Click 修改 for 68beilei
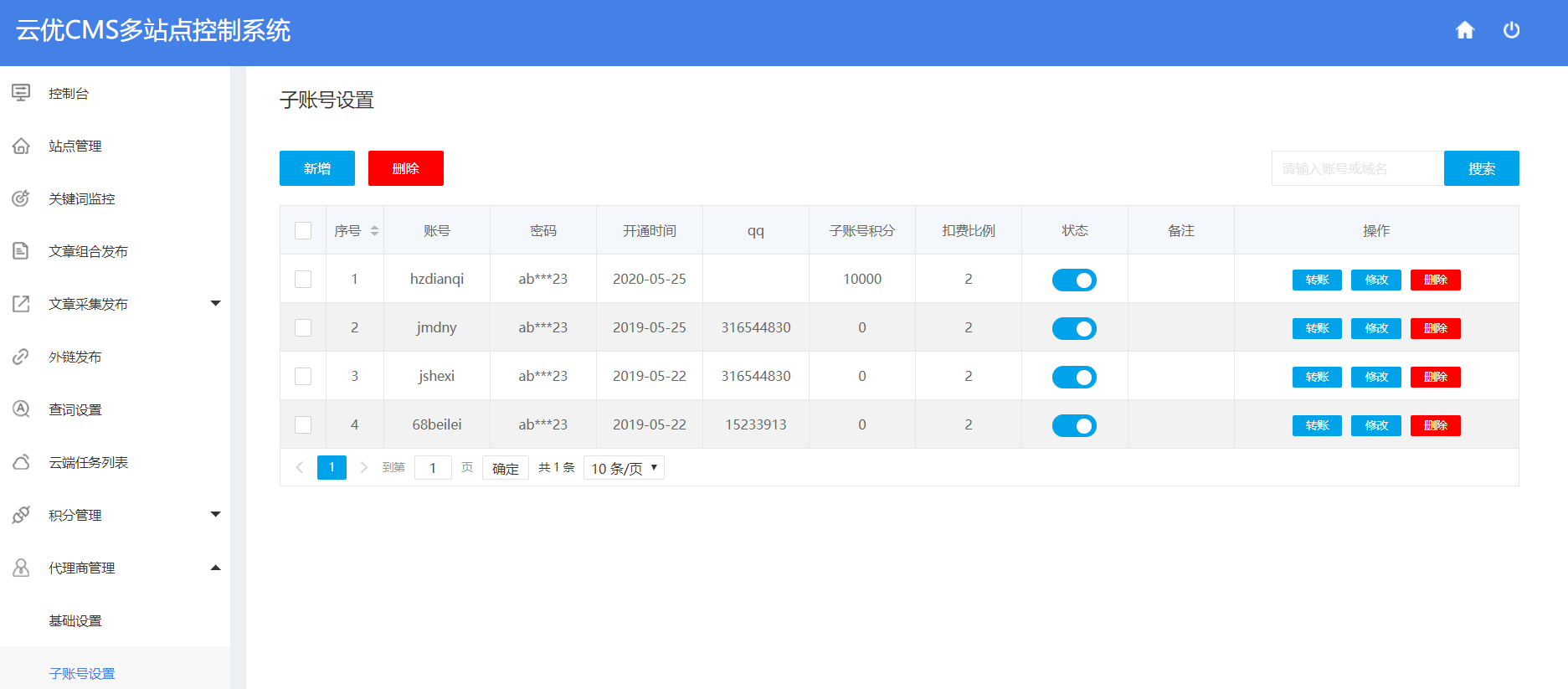 [x=1376, y=425]
